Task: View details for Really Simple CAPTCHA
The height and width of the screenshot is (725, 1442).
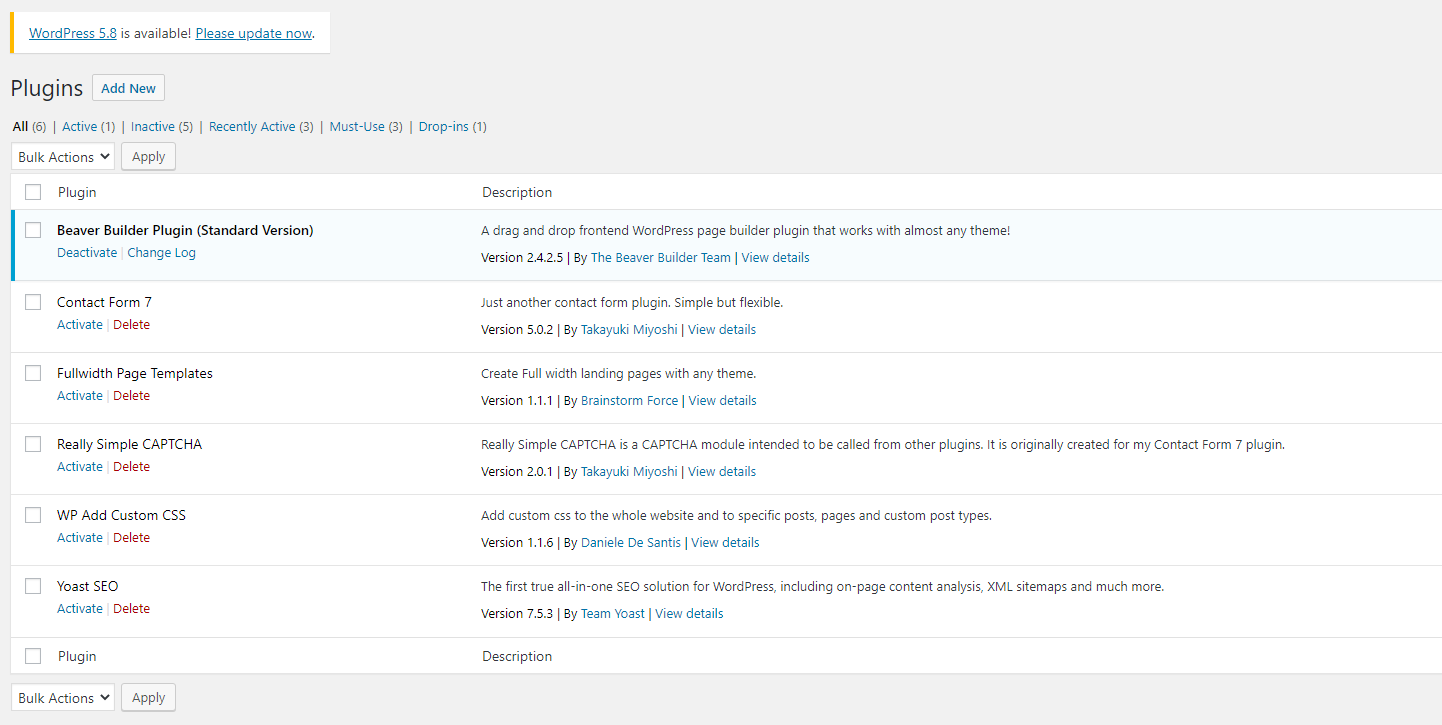Action: (x=722, y=472)
